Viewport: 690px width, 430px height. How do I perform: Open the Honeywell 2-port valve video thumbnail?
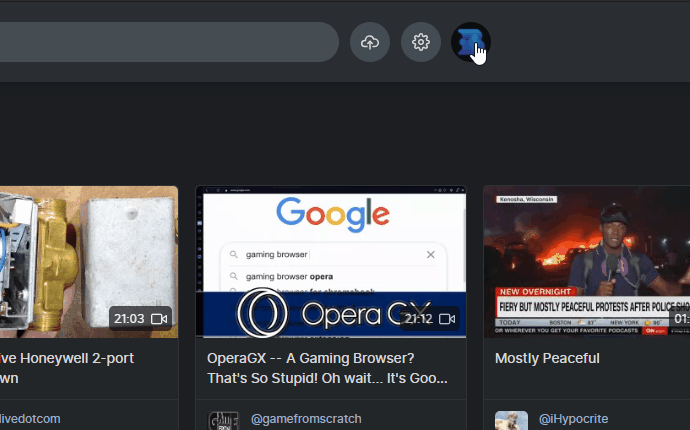pos(89,262)
